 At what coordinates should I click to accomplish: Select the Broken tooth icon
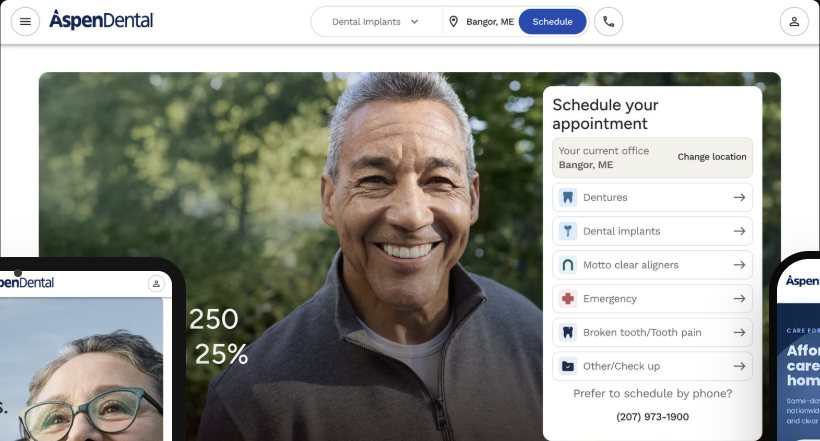567,332
